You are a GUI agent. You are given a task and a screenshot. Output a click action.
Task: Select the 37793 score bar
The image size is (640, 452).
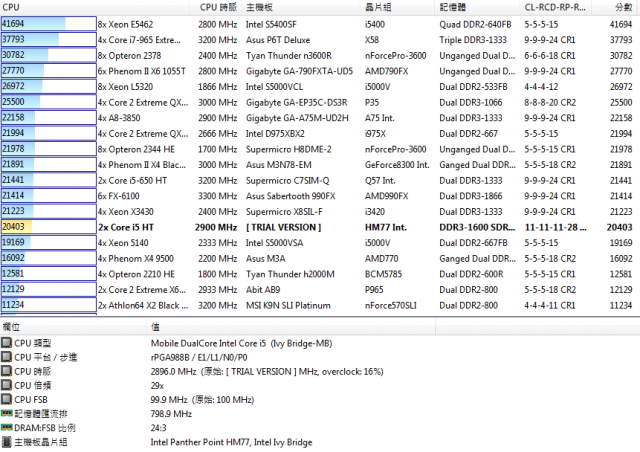[x=49, y=40]
